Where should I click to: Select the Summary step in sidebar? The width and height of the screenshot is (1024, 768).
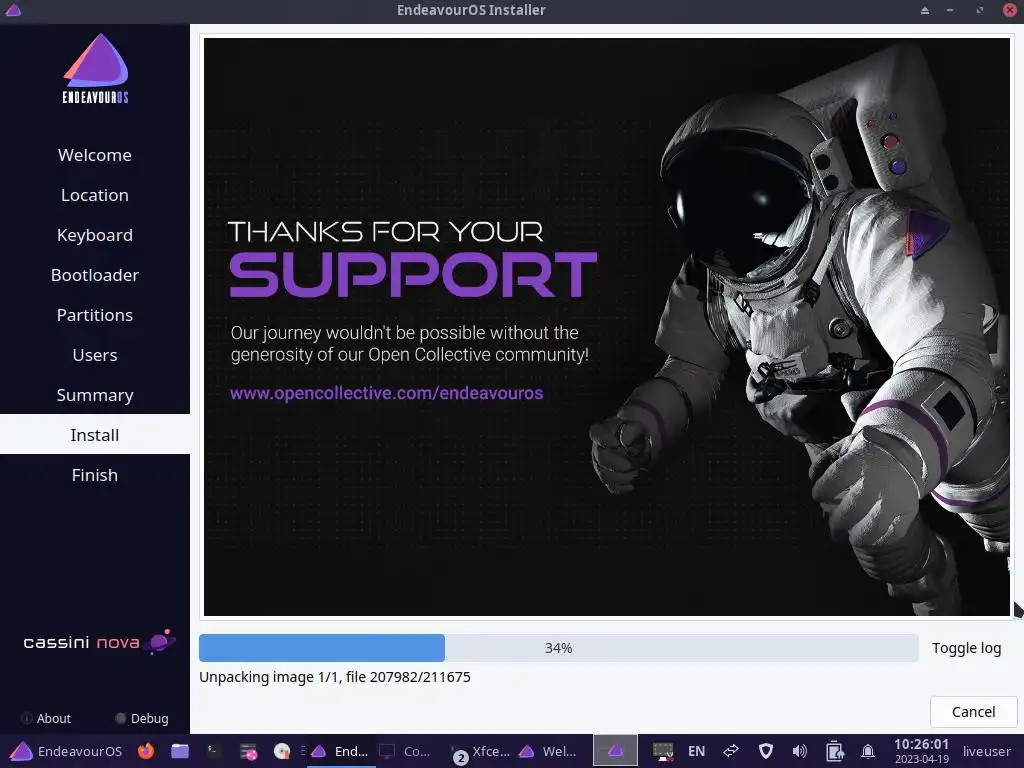coord(95,395)
